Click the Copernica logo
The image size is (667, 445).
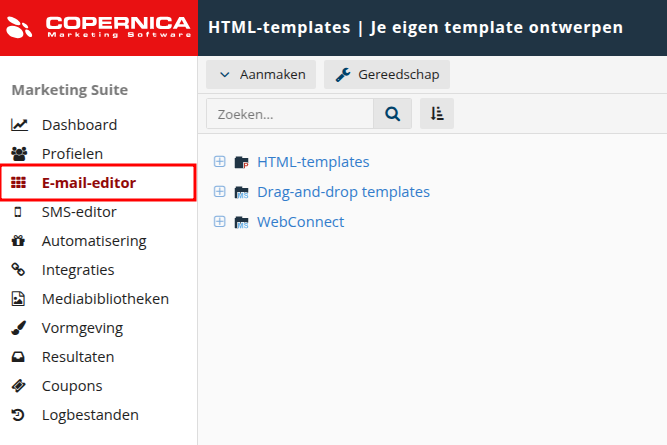98,27
